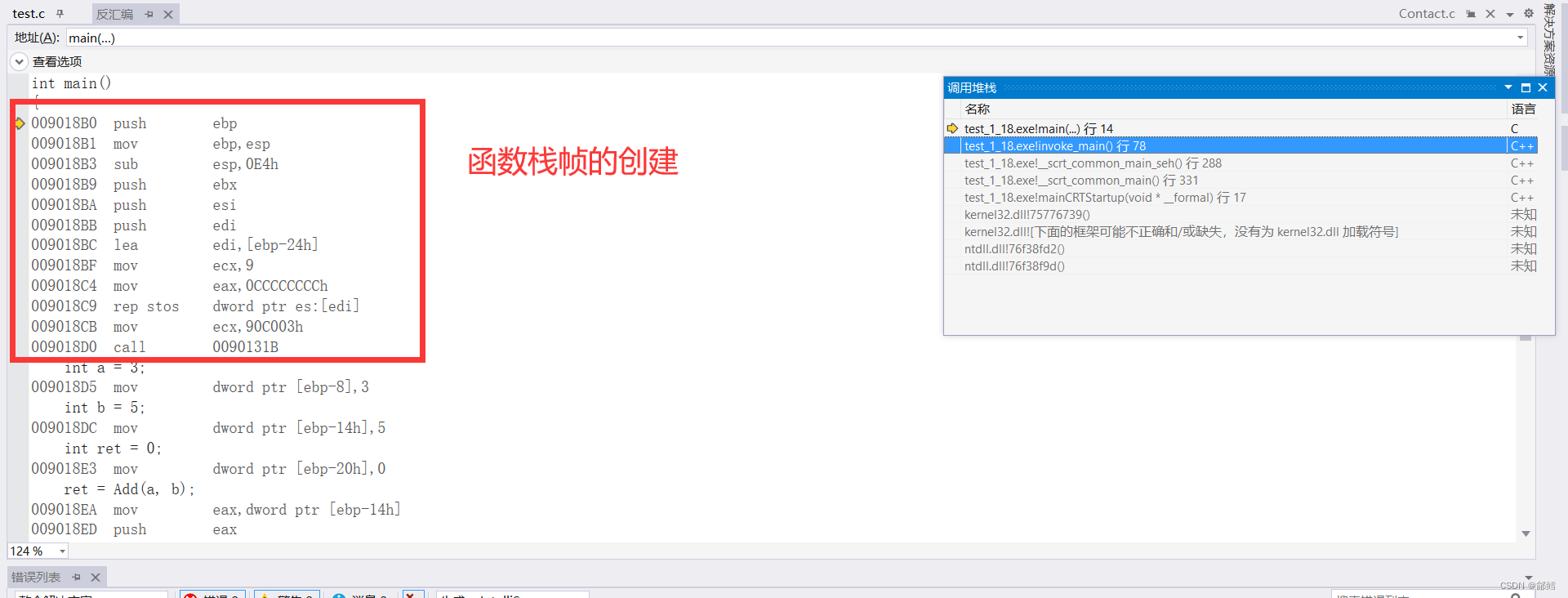Click instruction 009018ED push eax
The width and height of the screenshot is (1568, 598).
135,529
